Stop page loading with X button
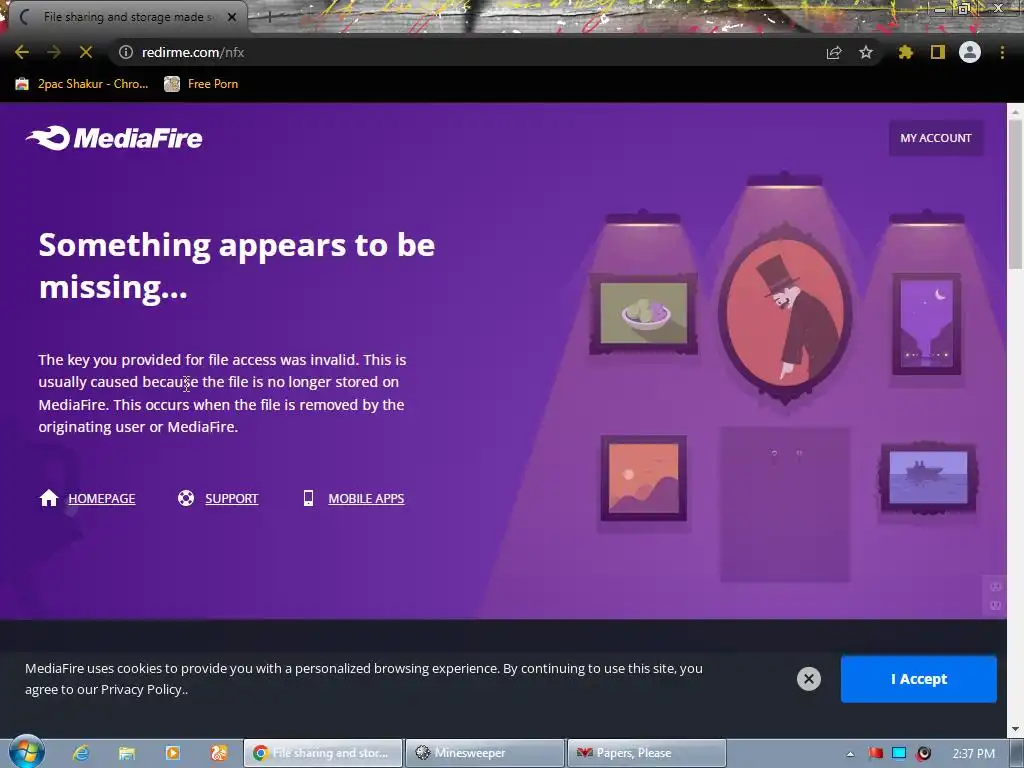Image resolution: width=1024 pixels, height=768 pixels. (86, 52)
